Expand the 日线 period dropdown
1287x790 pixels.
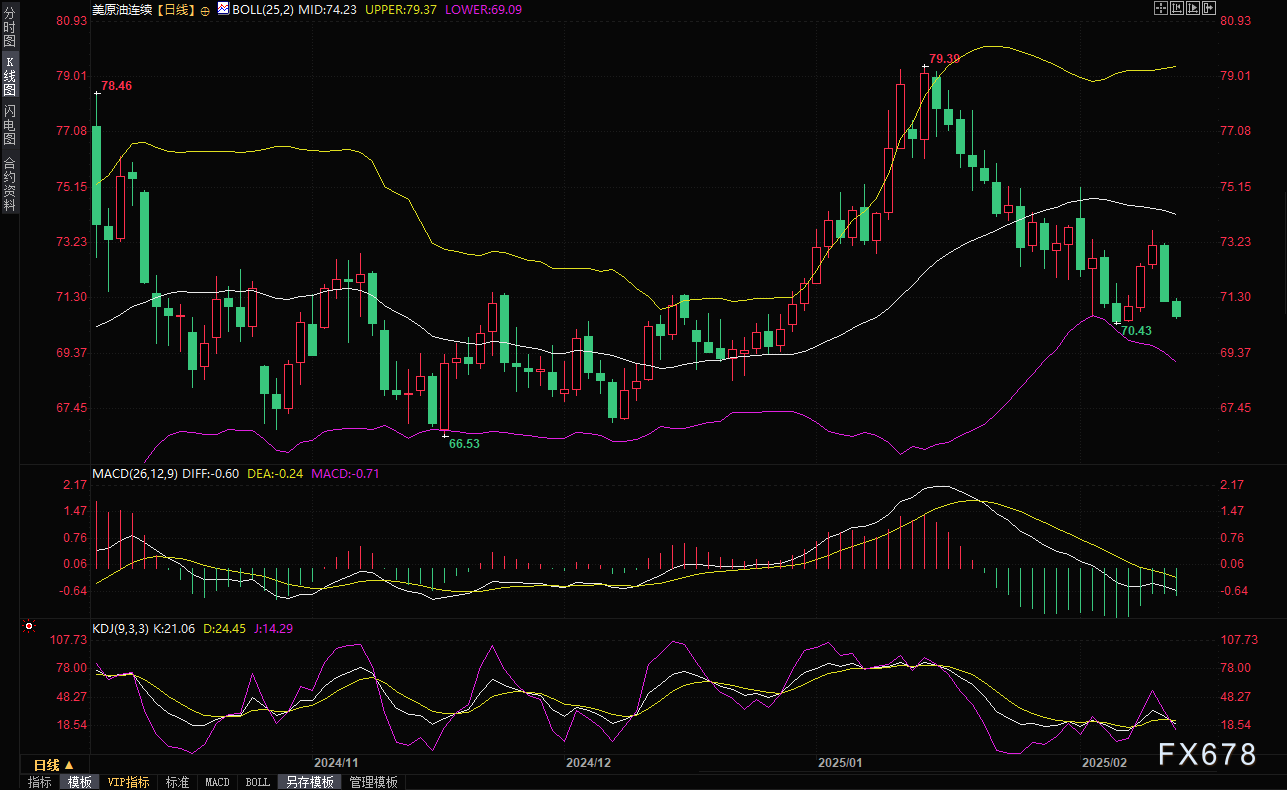53,765
